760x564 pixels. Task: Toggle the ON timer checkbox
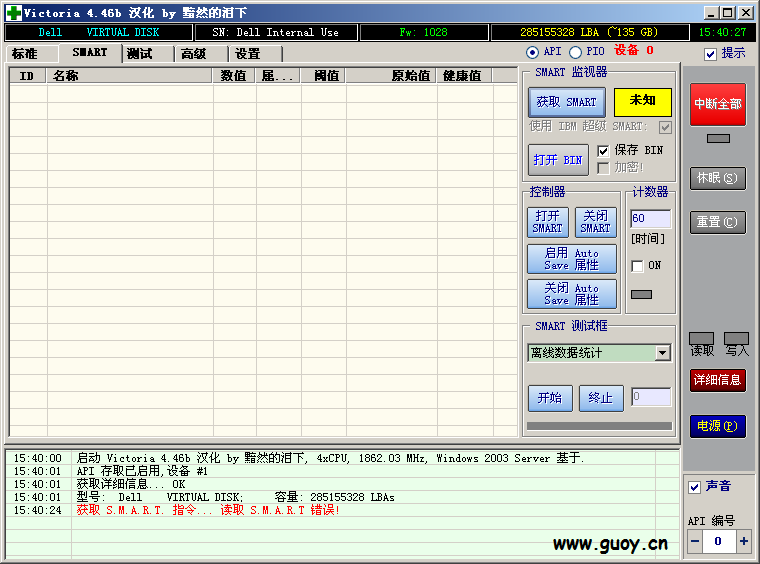coord(637,266)
